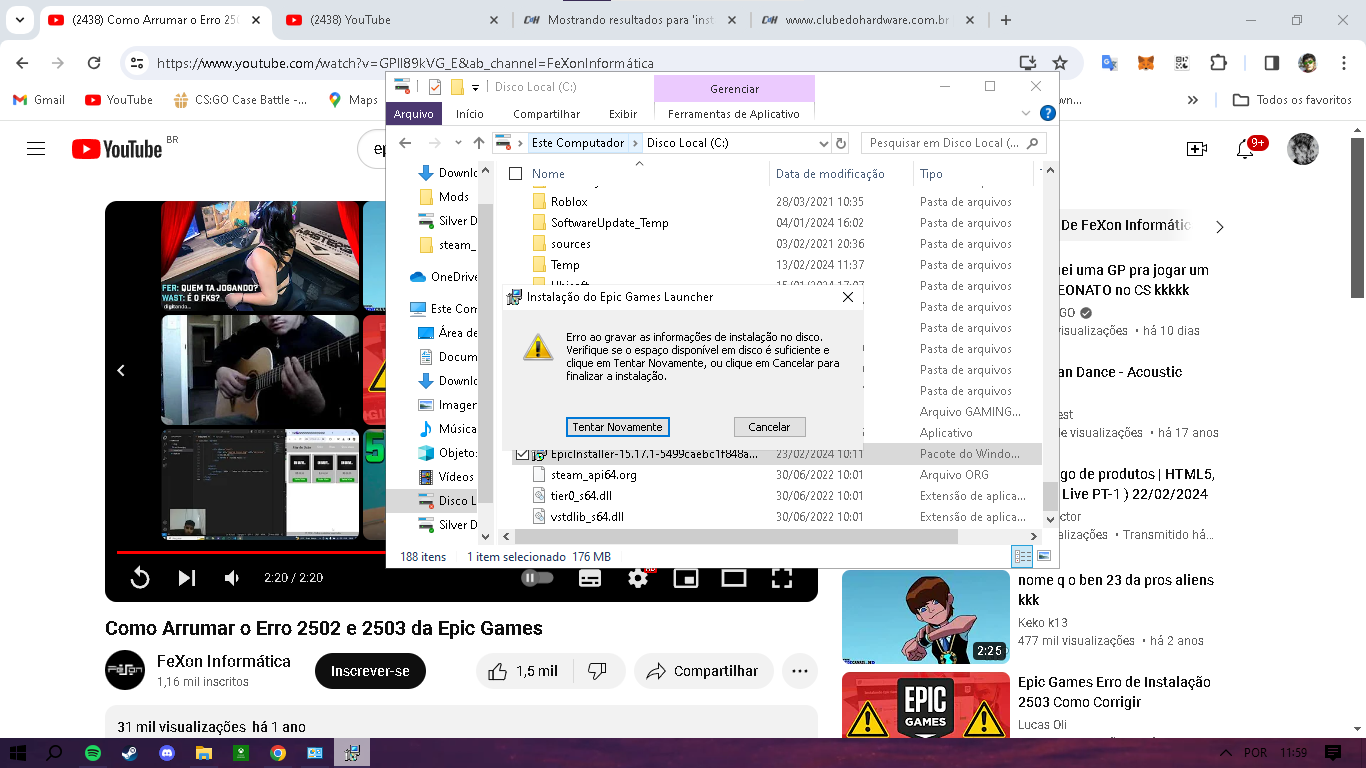Switch to Início ribbon tab
1366x768 pixels.
[470, 114]
